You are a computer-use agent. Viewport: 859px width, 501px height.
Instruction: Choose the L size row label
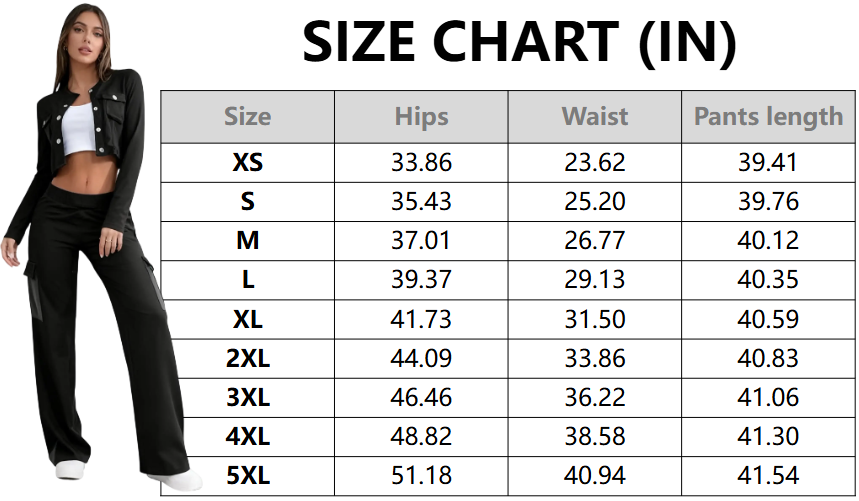click(247, 280)
